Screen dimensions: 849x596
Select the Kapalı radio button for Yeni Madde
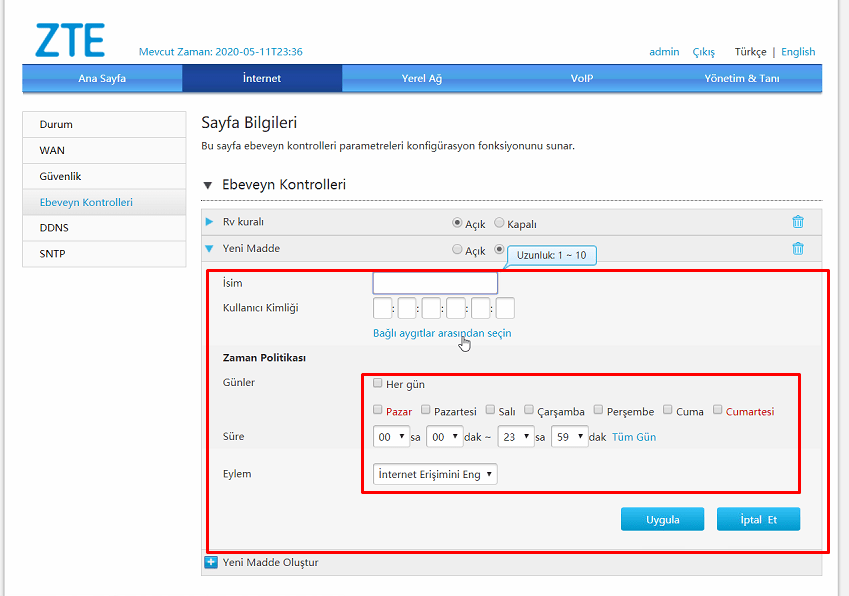click(x=499, y=249)
